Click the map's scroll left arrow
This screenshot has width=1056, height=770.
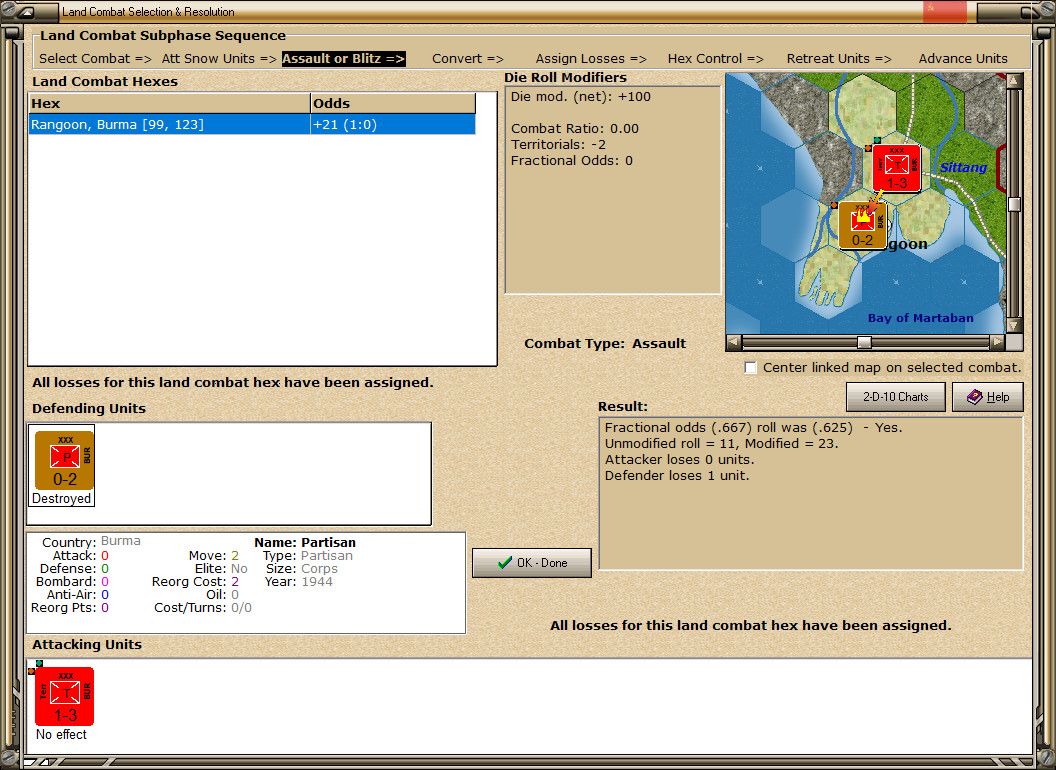click(734, 342)
